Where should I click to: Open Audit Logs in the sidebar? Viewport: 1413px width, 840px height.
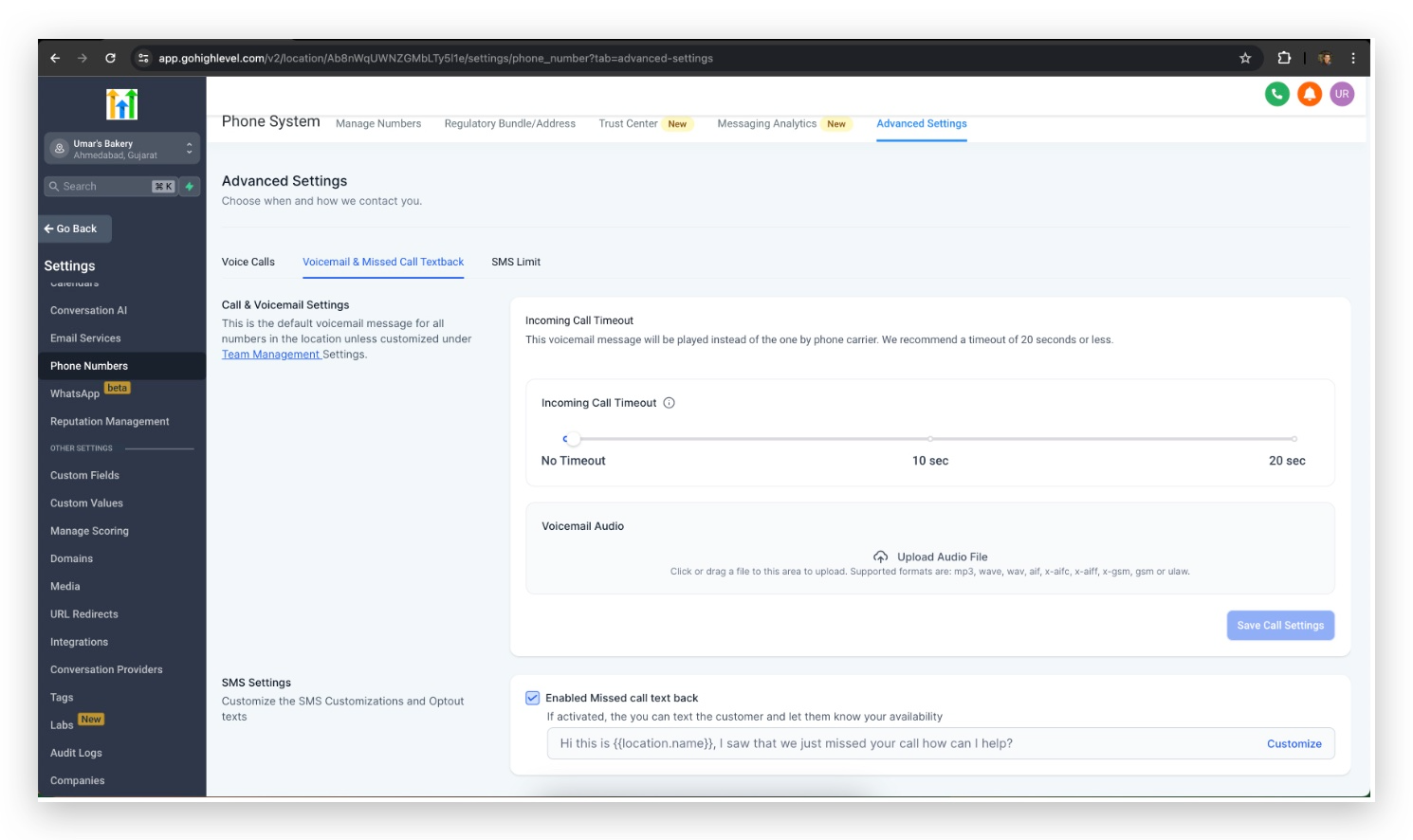[76, 754]
